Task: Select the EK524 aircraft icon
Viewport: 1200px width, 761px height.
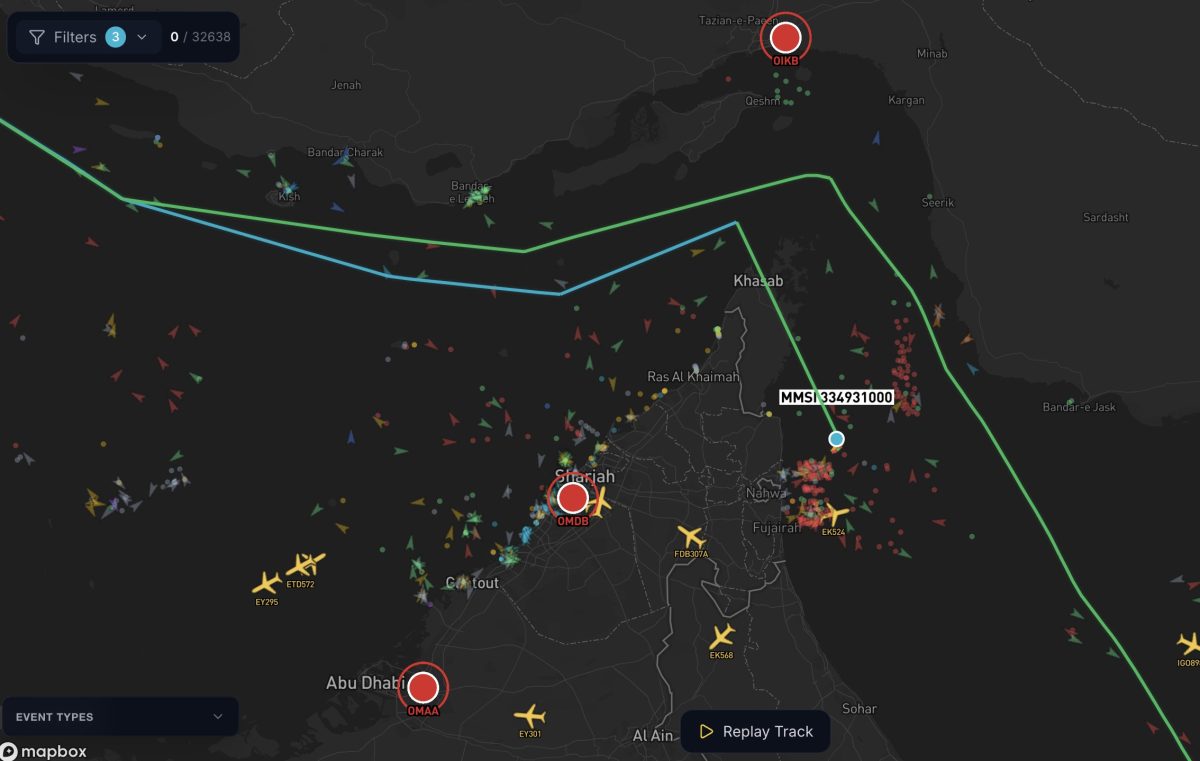Action: click(833, 516)
